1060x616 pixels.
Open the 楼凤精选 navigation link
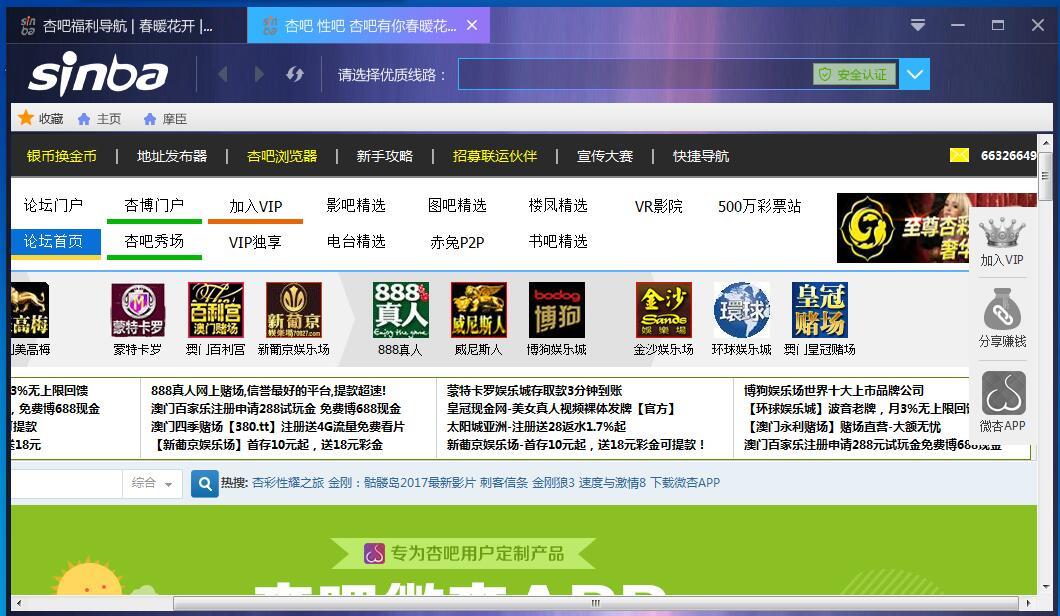[558, 205]
